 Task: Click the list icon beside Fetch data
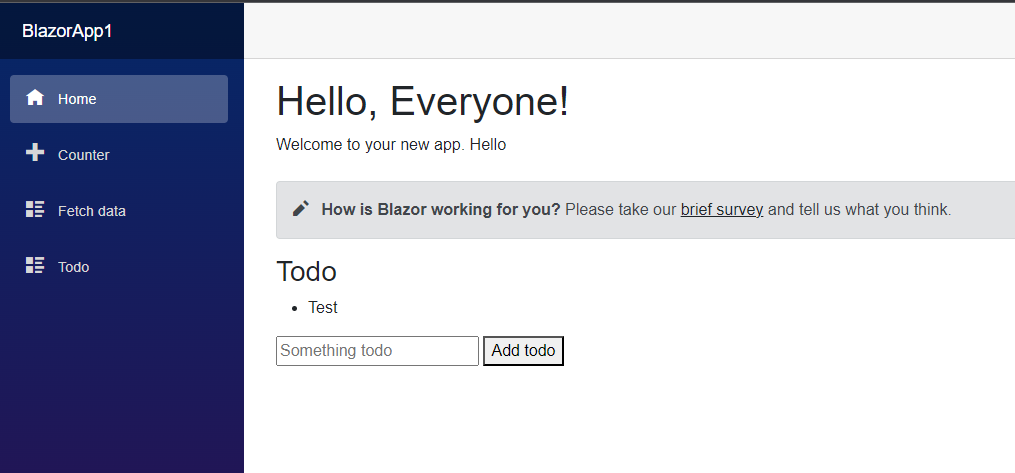click(x=35, y=209)
